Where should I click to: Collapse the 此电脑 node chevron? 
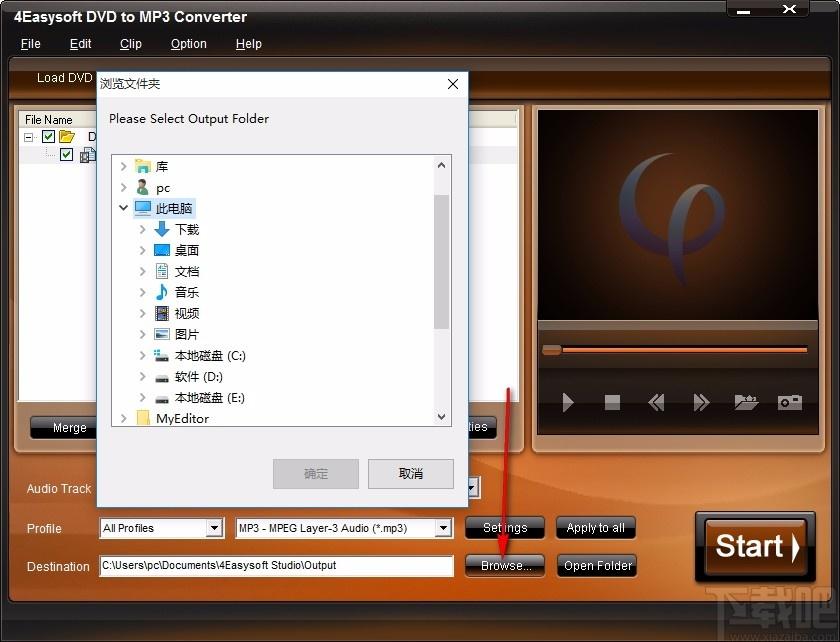(x=123, y=207)
